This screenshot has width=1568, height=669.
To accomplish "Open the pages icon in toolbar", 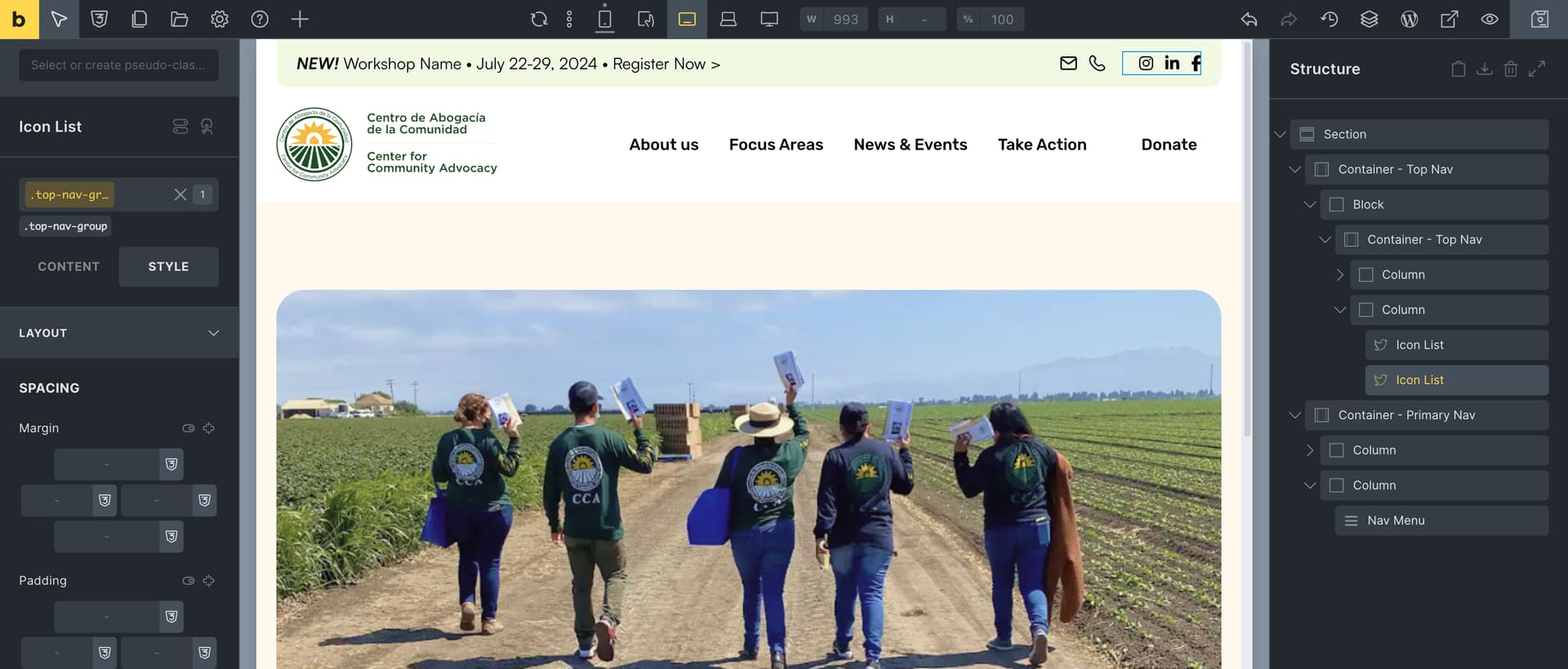I will click(139, 19).
